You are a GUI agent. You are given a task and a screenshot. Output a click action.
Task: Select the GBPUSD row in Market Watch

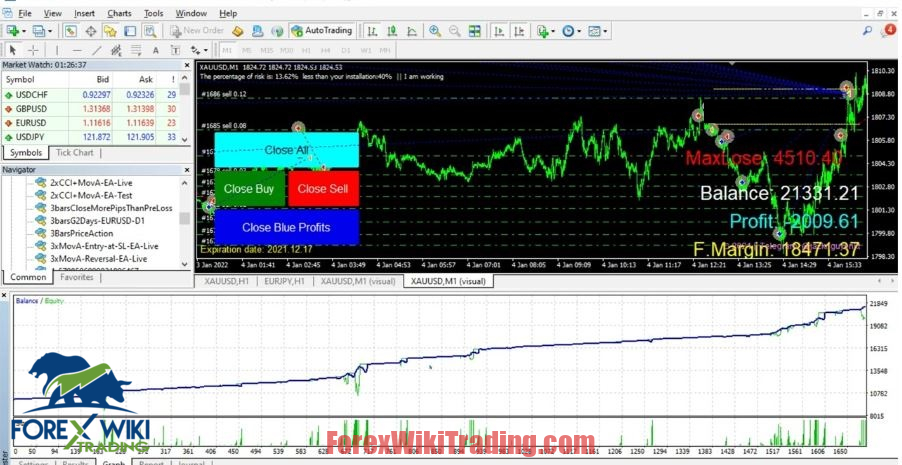91,109
